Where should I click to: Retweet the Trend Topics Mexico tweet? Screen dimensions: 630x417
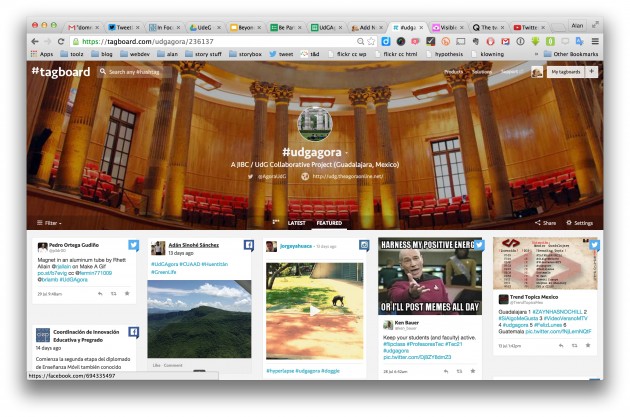tap(575, 345)
